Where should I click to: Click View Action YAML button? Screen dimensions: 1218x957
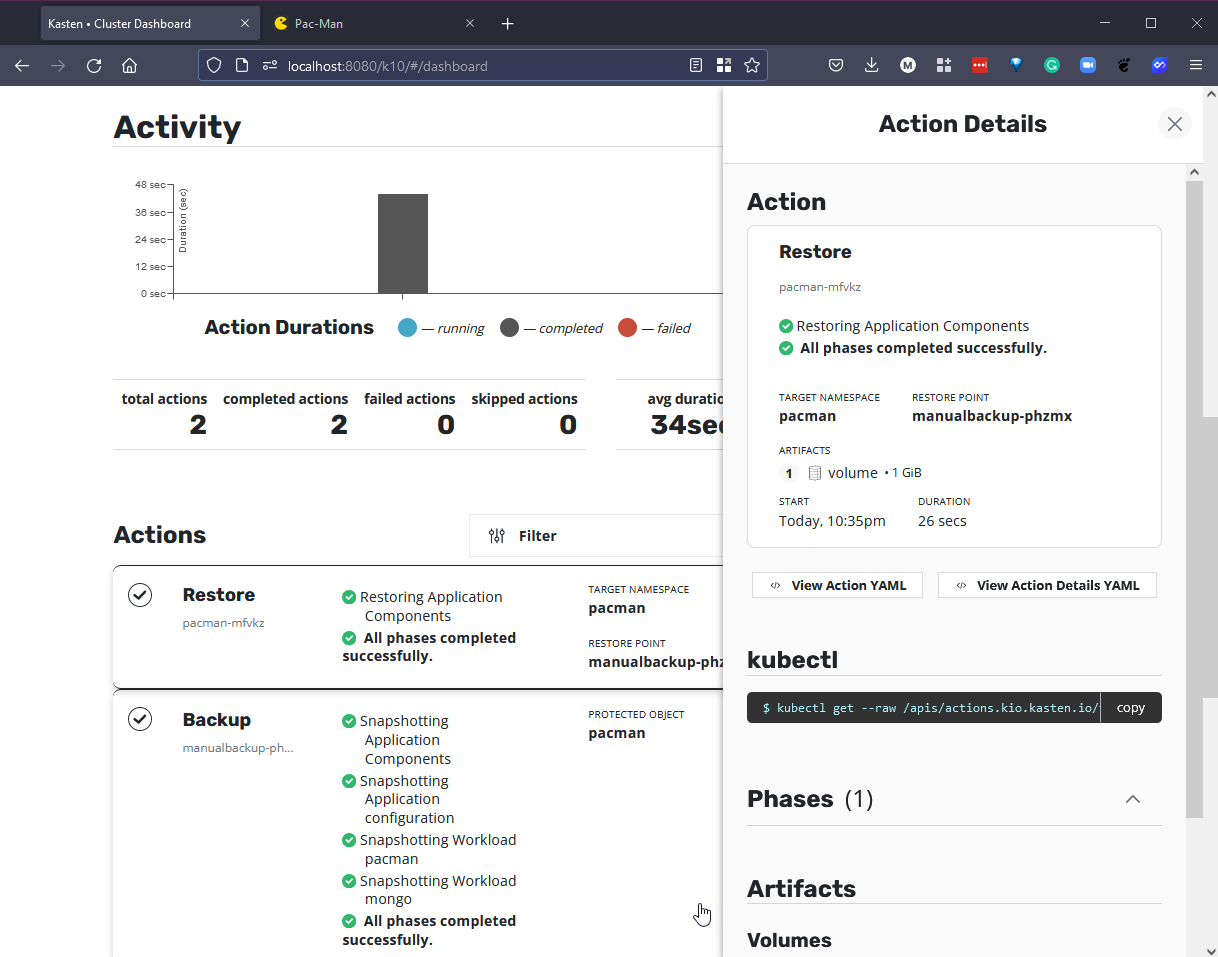point(837,585)
